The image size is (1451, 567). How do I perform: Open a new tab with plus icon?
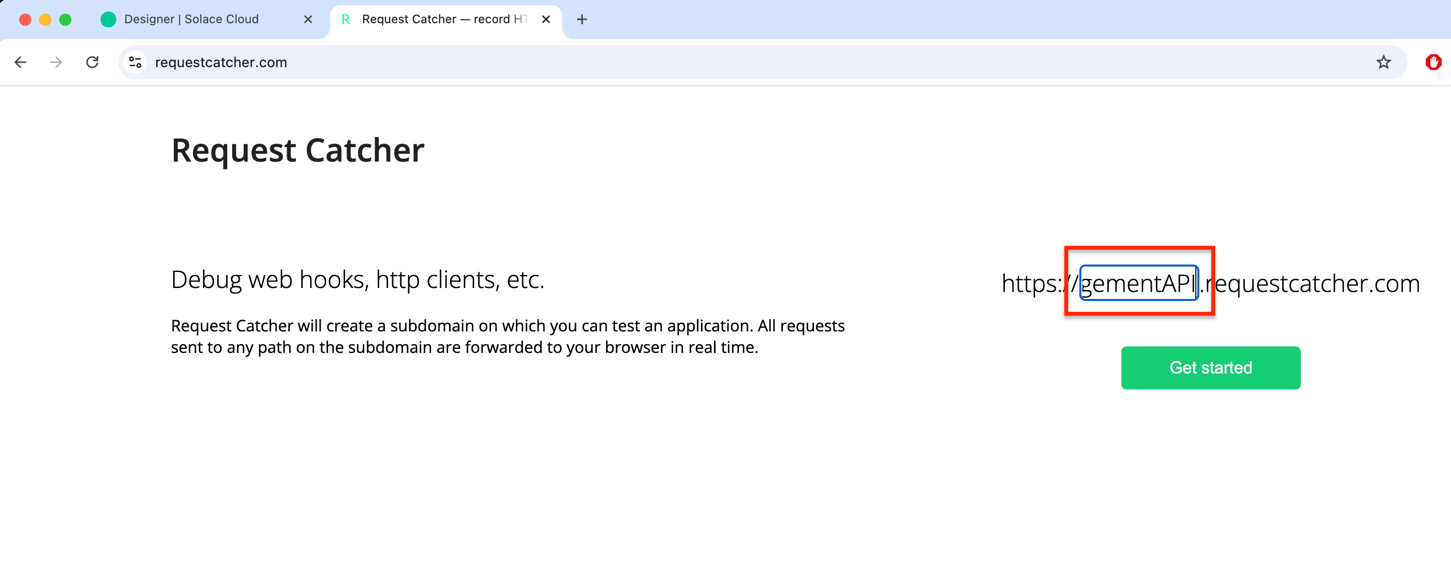click(x=582, y=19)
